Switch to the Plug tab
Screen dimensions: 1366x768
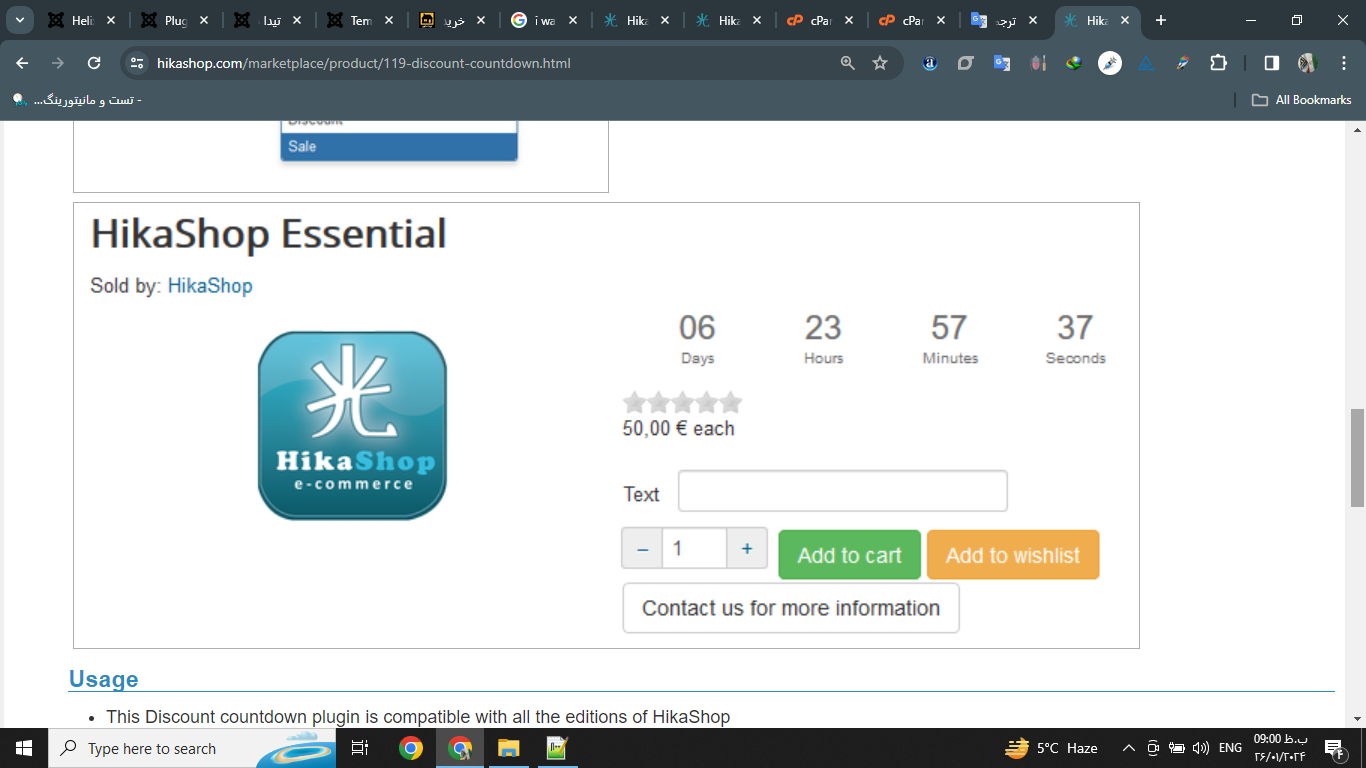pos(174,20)
